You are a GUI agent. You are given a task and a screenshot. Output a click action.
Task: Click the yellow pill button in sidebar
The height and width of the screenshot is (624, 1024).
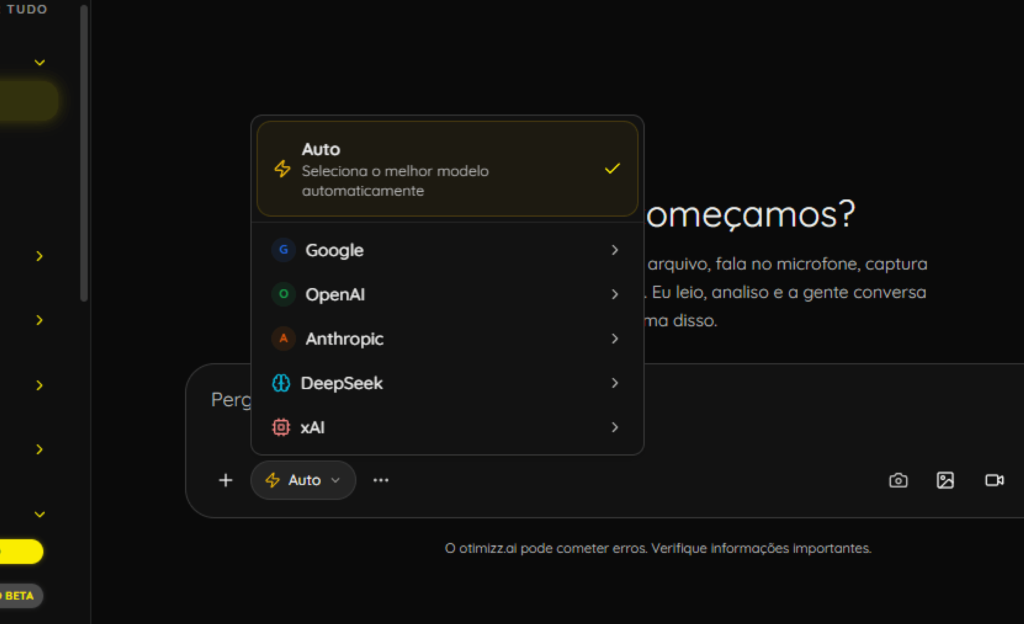click(21, 552)
